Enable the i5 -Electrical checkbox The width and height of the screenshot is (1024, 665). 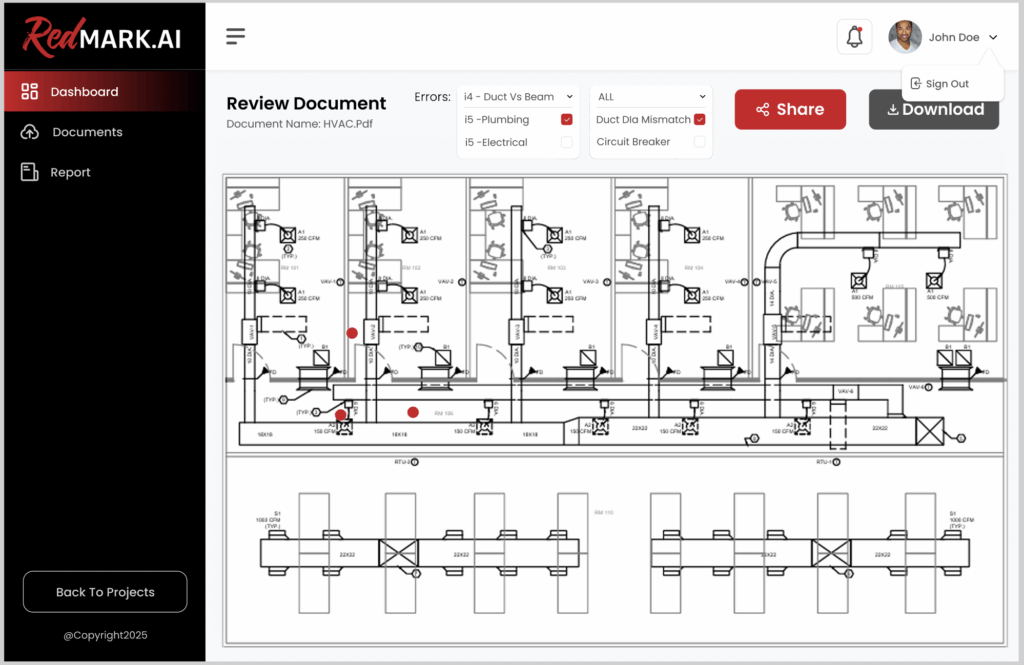(x=567, y=143)
